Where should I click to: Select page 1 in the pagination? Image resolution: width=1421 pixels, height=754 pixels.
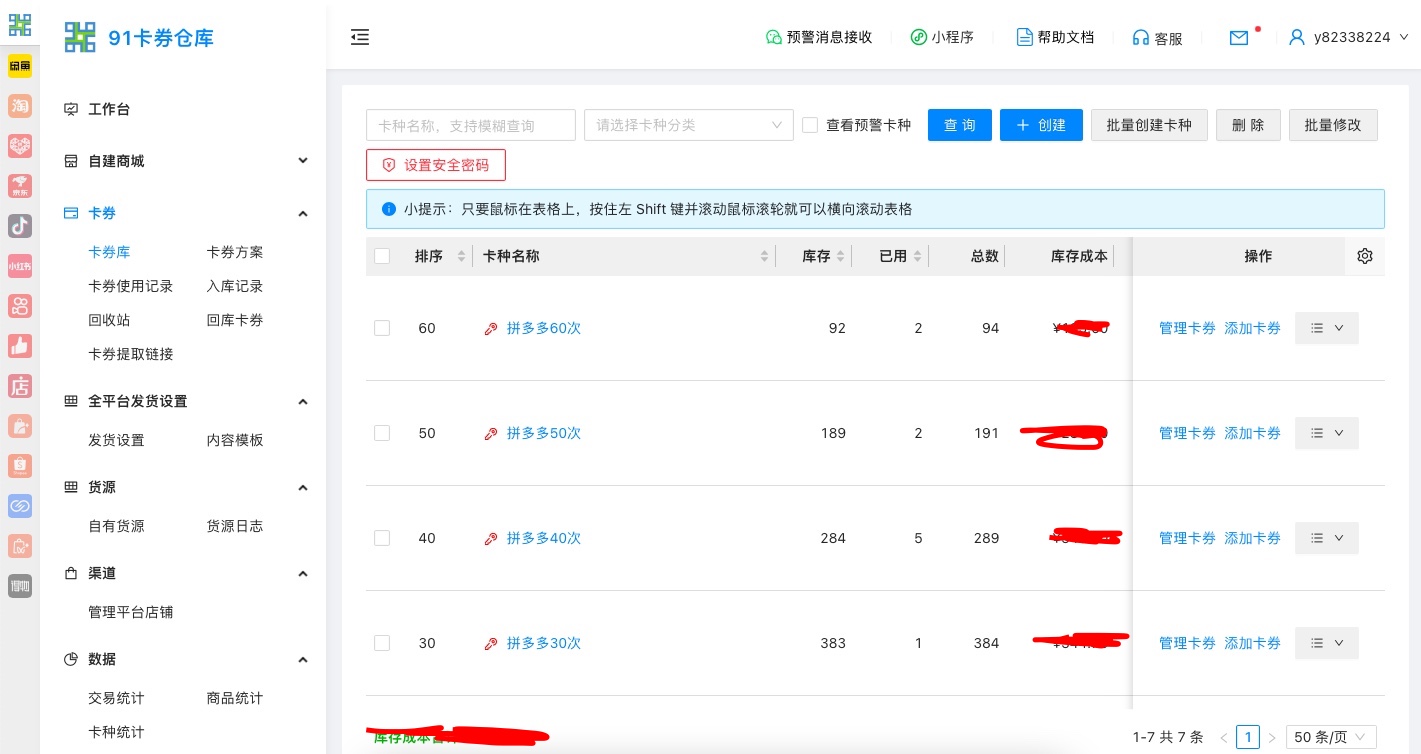1248,737
